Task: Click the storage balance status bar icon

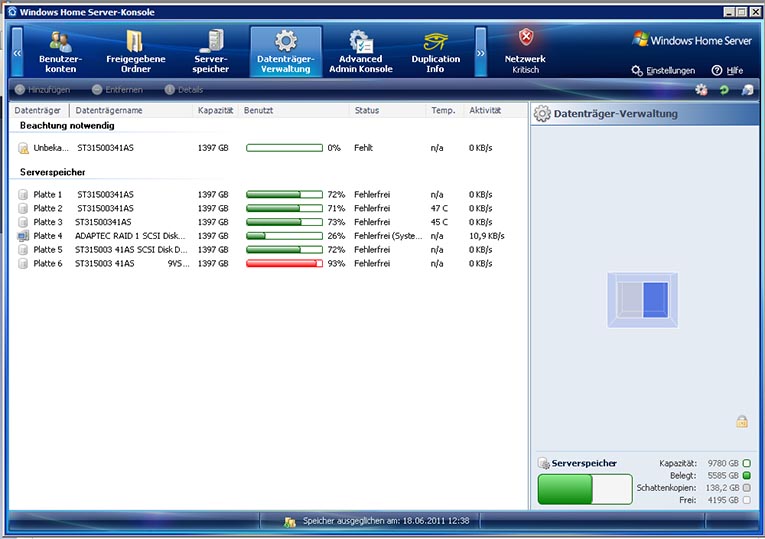Action: tap(290, 522)
